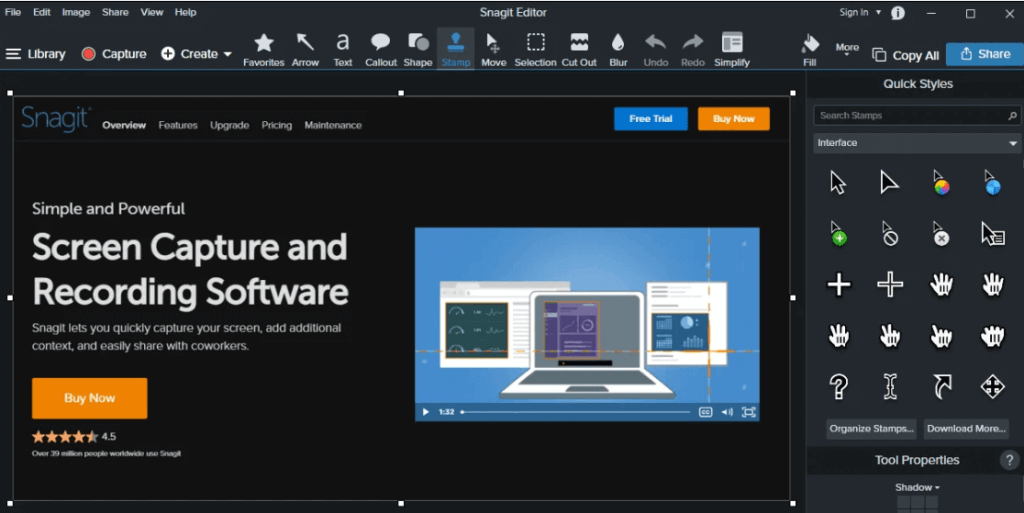Select the Stamp tool
Viewport: 1024px width, 513px height.
(456, 50)
